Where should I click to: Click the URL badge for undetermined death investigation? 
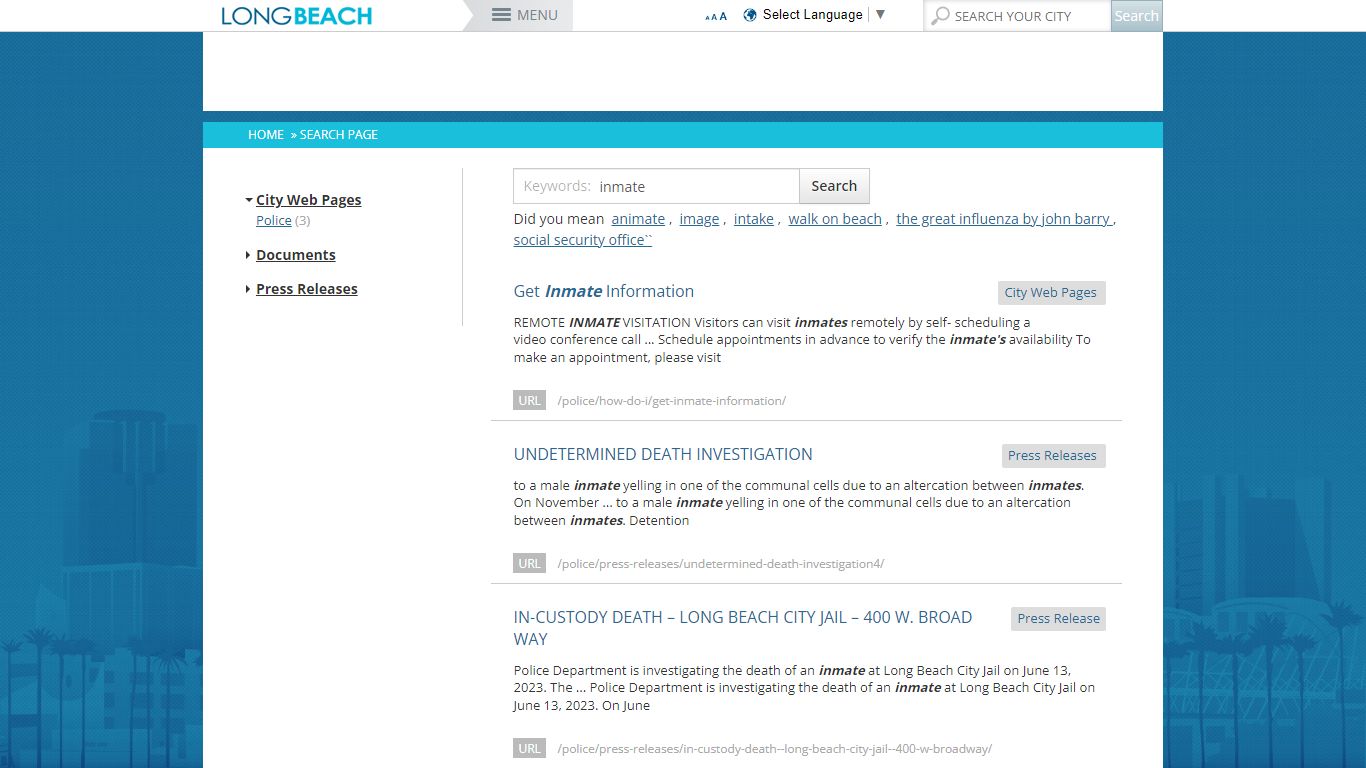coord(529,563)
